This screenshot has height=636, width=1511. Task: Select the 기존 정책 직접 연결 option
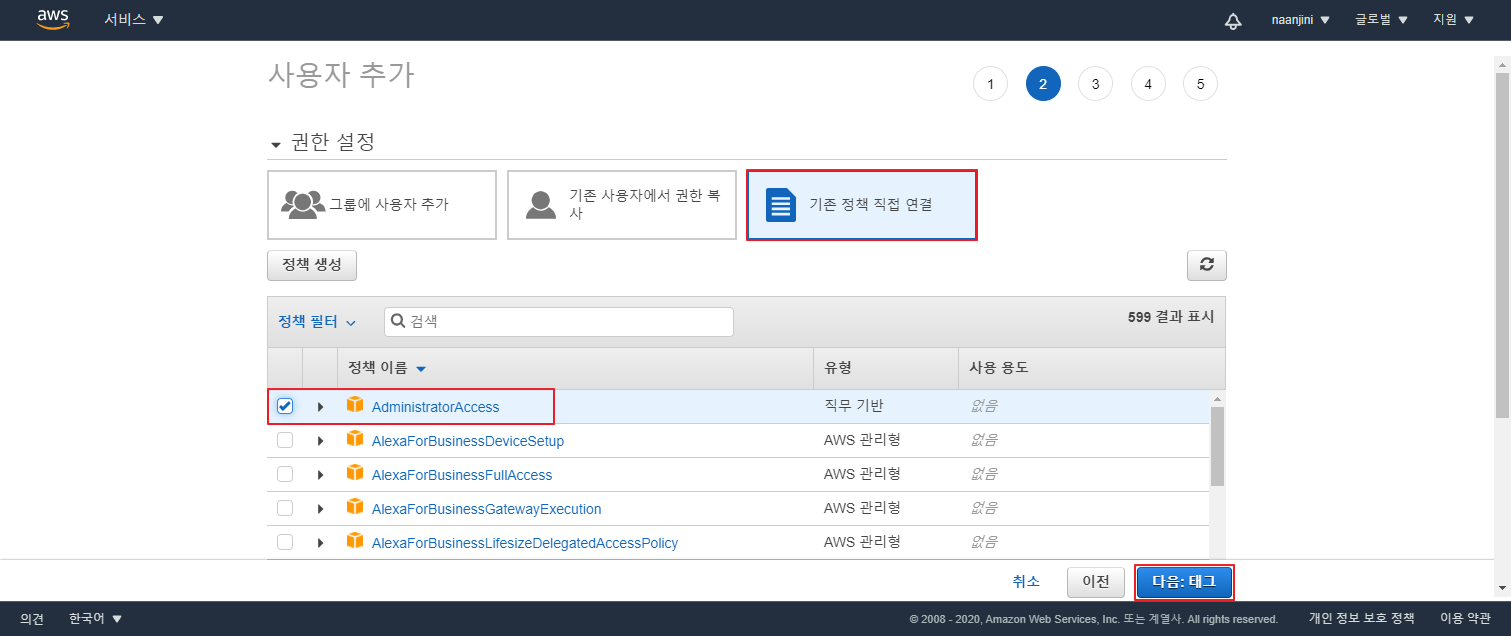point(862,205)
